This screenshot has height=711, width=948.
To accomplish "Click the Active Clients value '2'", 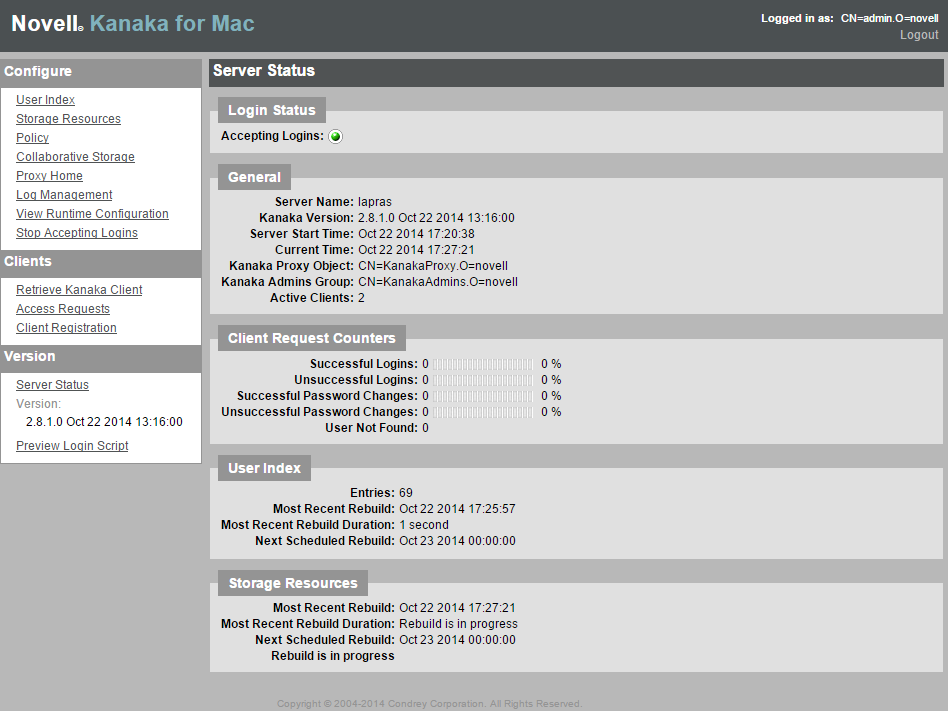I will [362, 298].
